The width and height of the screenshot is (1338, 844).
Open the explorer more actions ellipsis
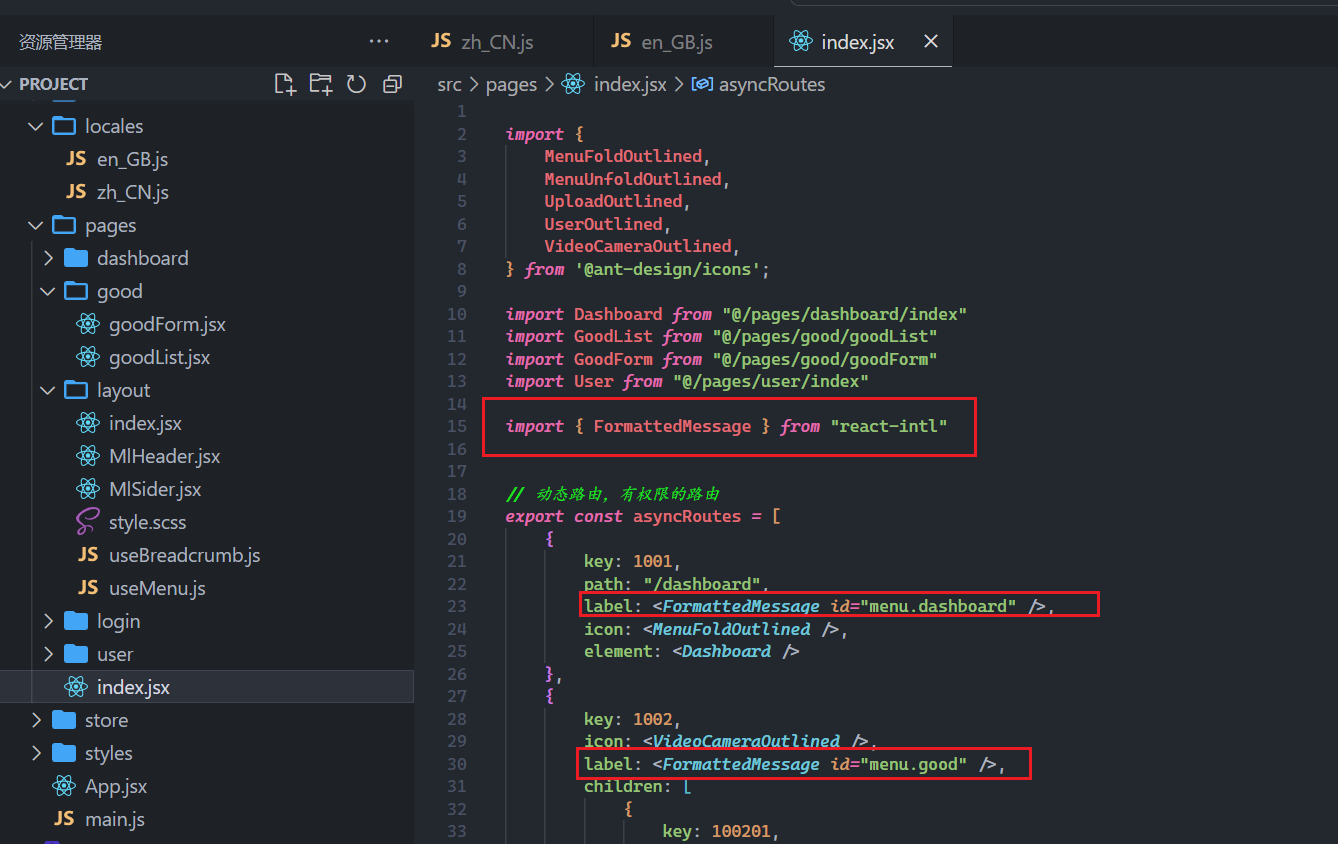pyautogui.click(x=379, y=41)
